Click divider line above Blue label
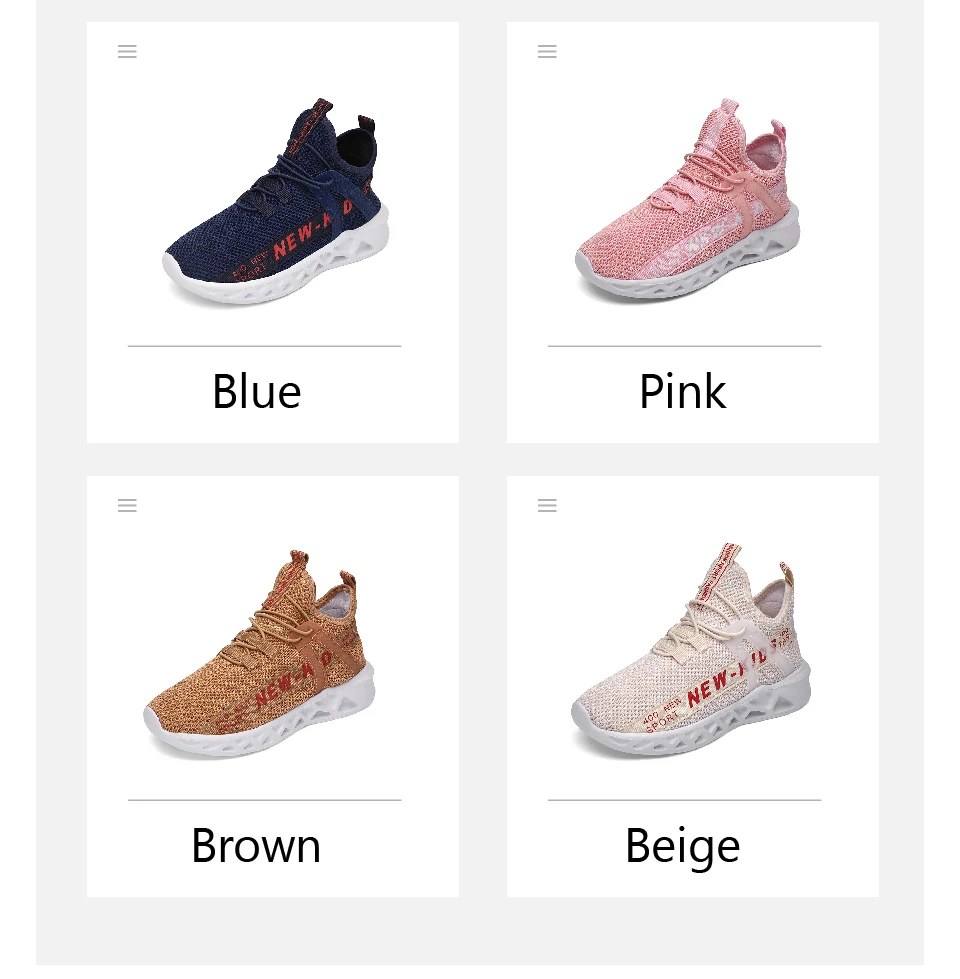960x979 pixels. tap(265, 346)
